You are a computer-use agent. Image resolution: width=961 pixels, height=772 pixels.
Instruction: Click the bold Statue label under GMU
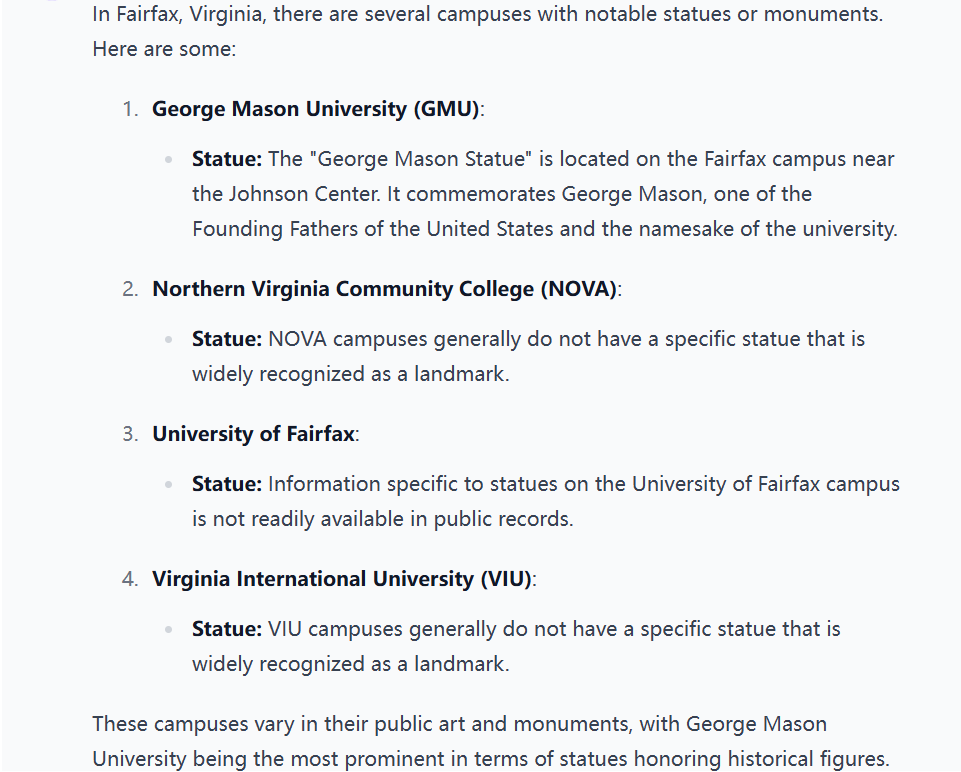(x=227, y=159)
